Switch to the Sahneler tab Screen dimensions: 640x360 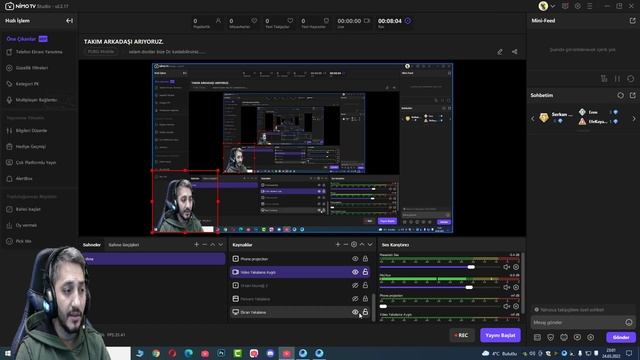point(92,245)
